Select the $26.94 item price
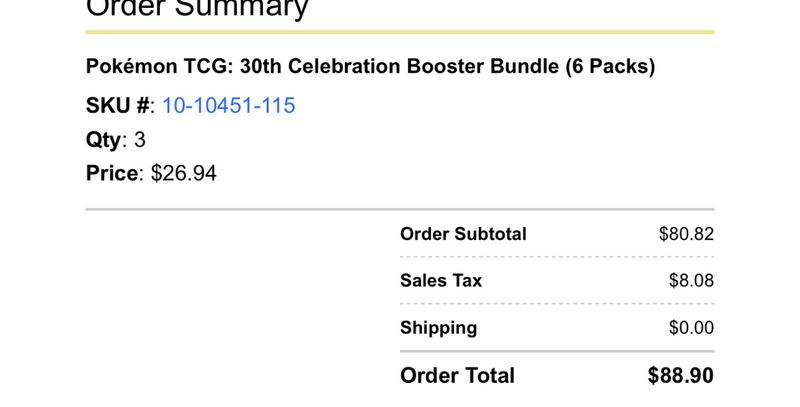Viewport: 800px width, 407px height. (x=184, y=173)
